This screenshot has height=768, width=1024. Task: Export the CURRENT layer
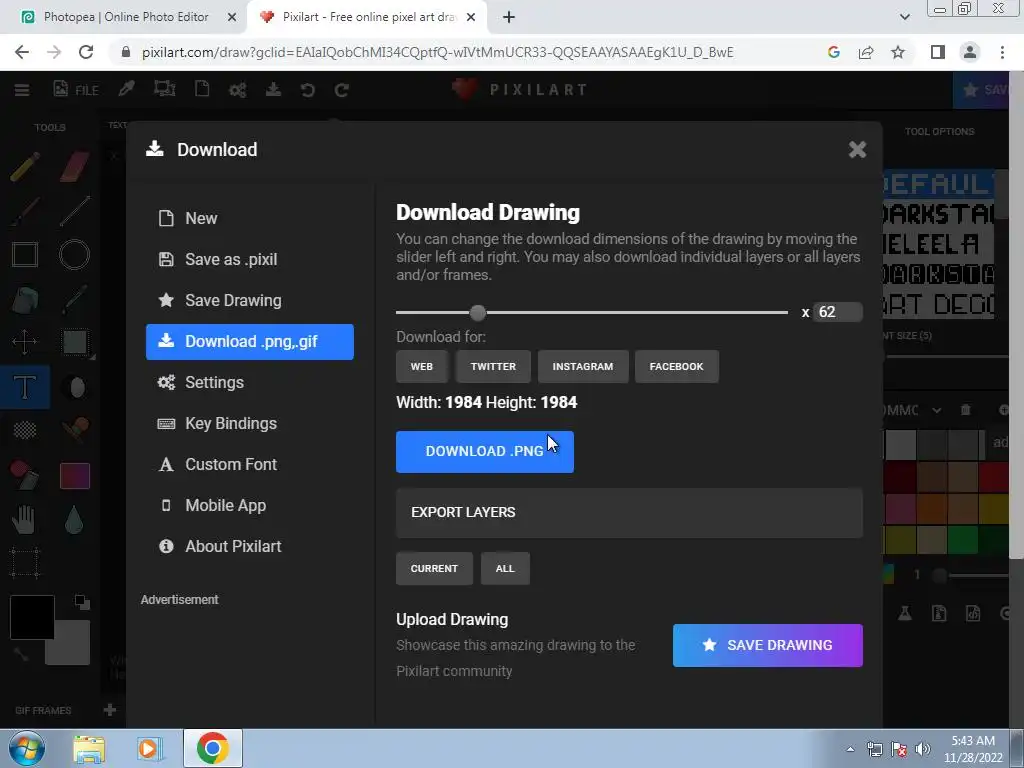pyautogui.click(x=434, y=568)
